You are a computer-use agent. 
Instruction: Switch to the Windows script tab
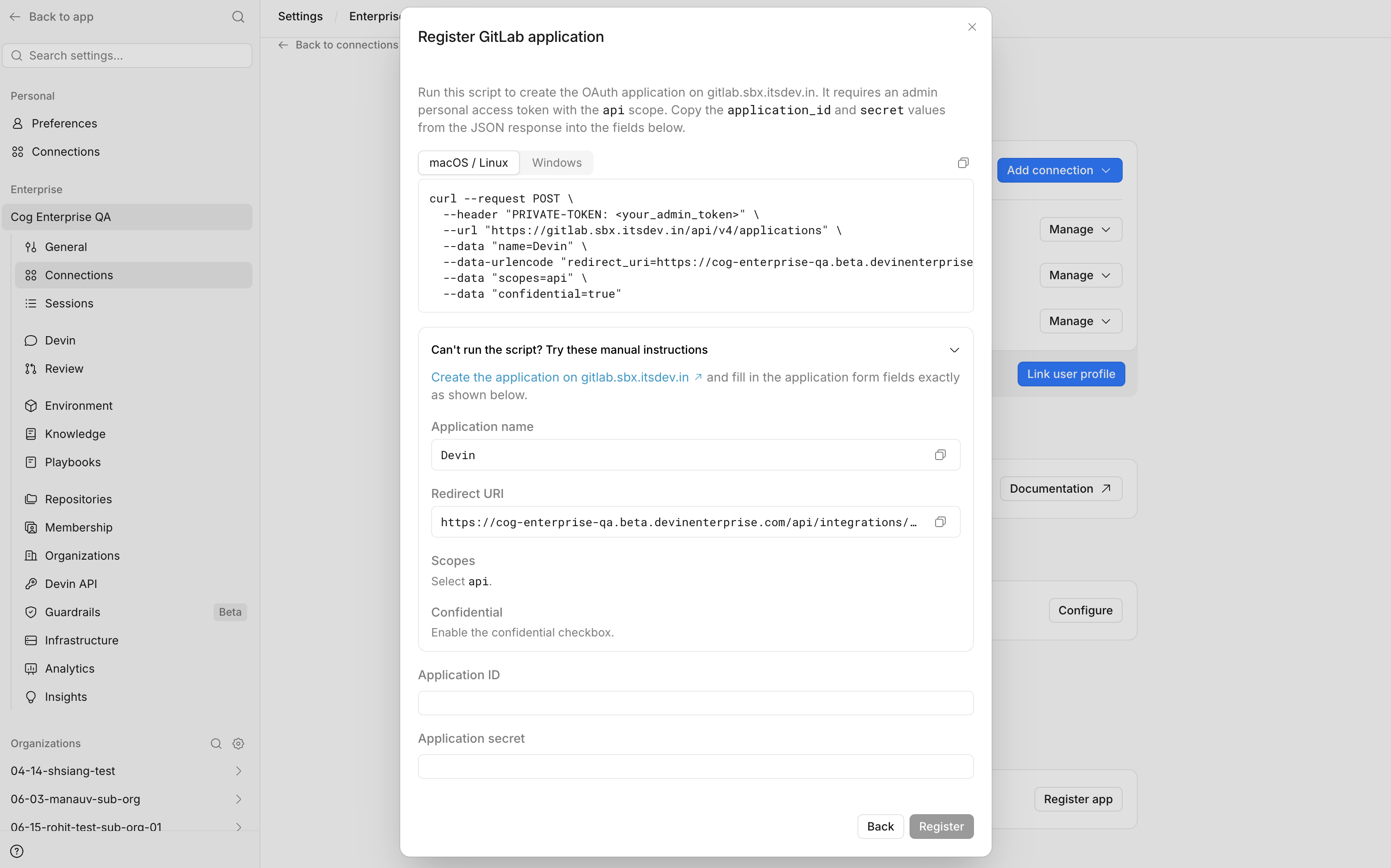tap(556, 163)
